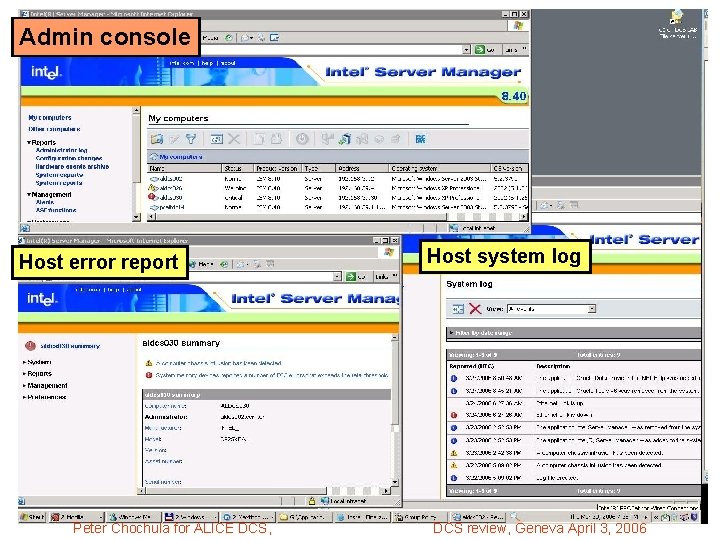The width and height of the screenshot is (720, 540).
Task: Click the green server icon in My computers toolbar
Action: (x=344, y=139)
